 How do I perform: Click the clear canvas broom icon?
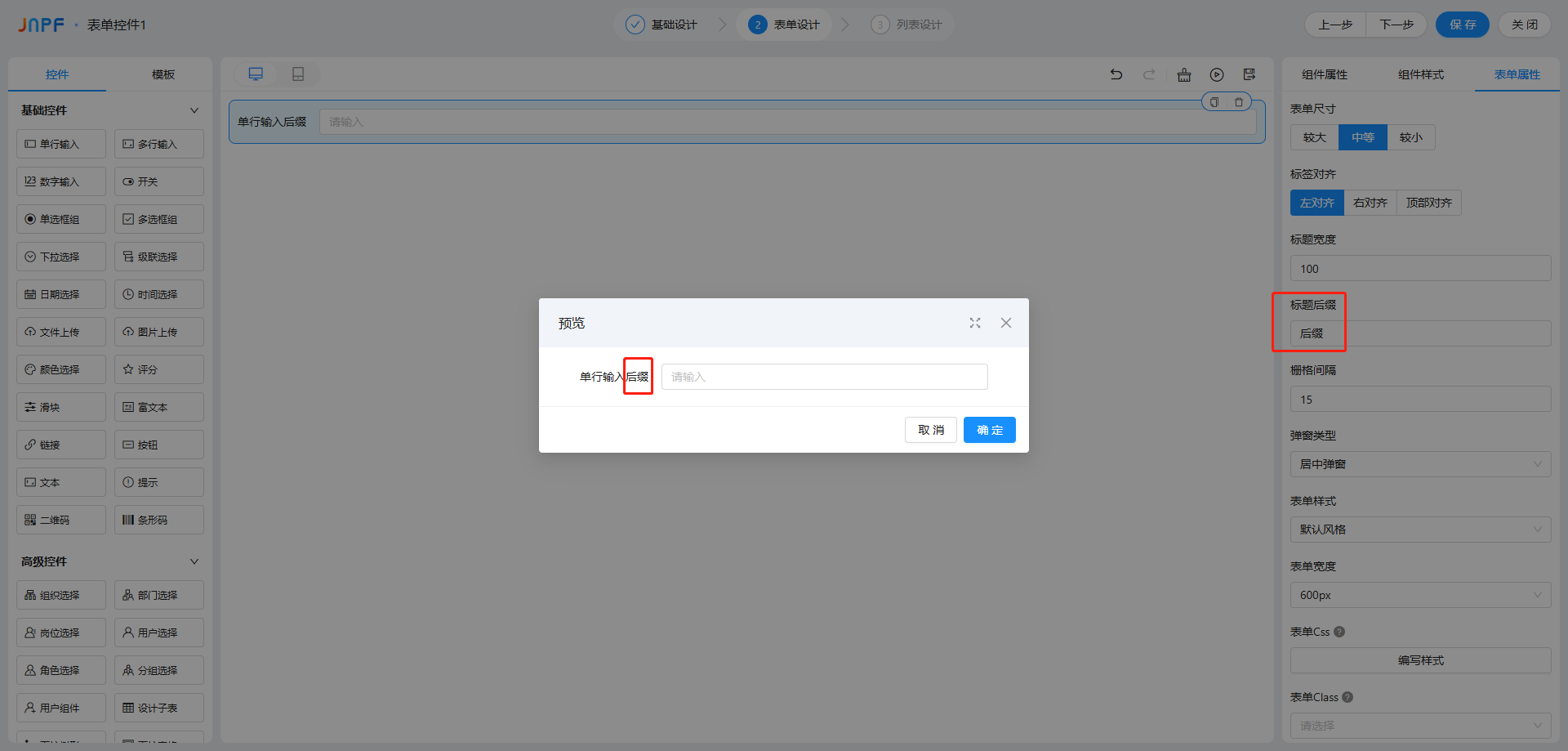(1184, 74)
